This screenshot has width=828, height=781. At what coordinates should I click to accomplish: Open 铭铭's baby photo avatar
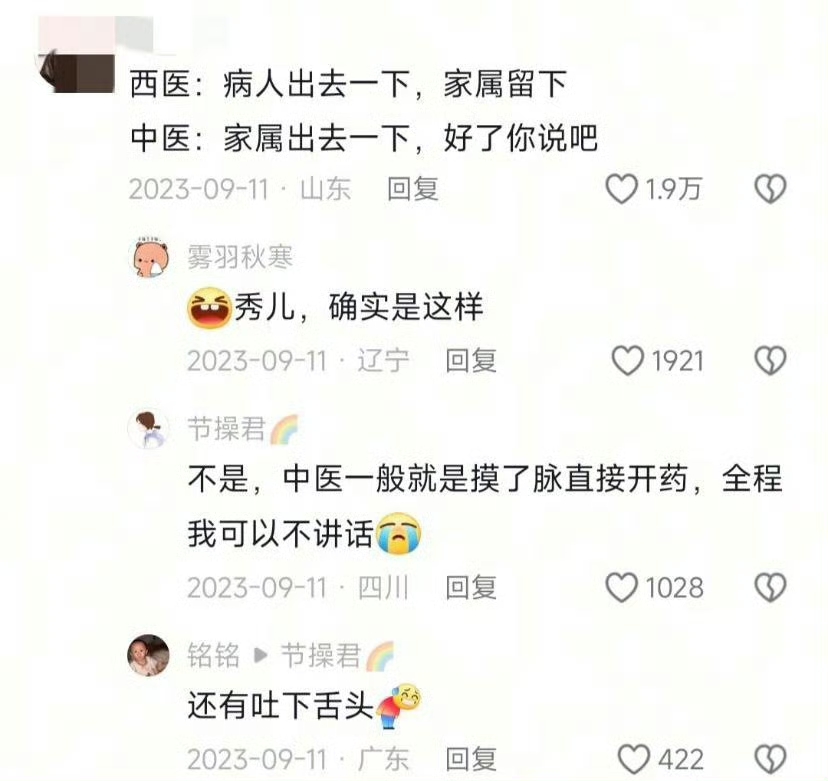click(149, 655)
